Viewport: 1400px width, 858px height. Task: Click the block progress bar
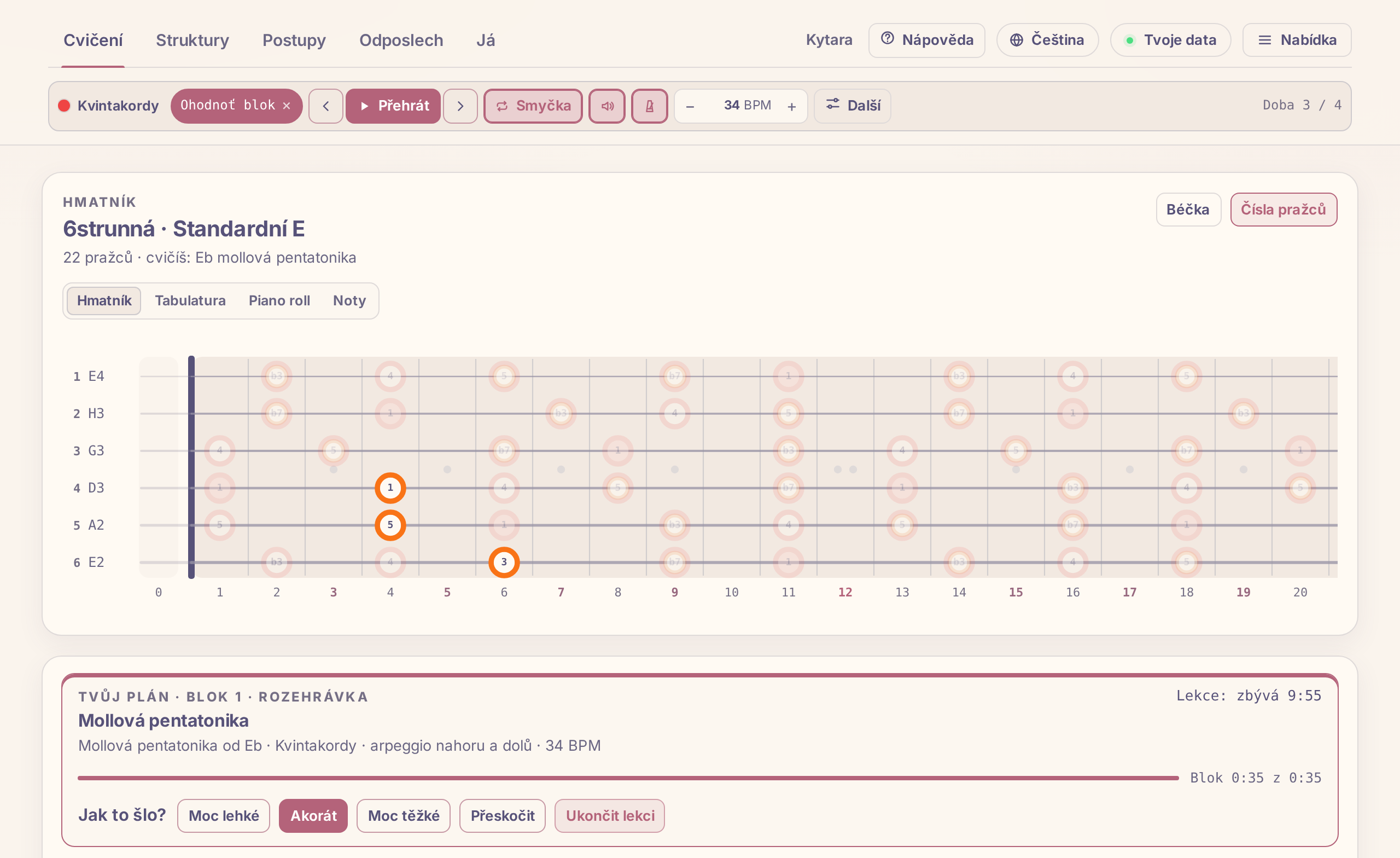pos(628,778)
